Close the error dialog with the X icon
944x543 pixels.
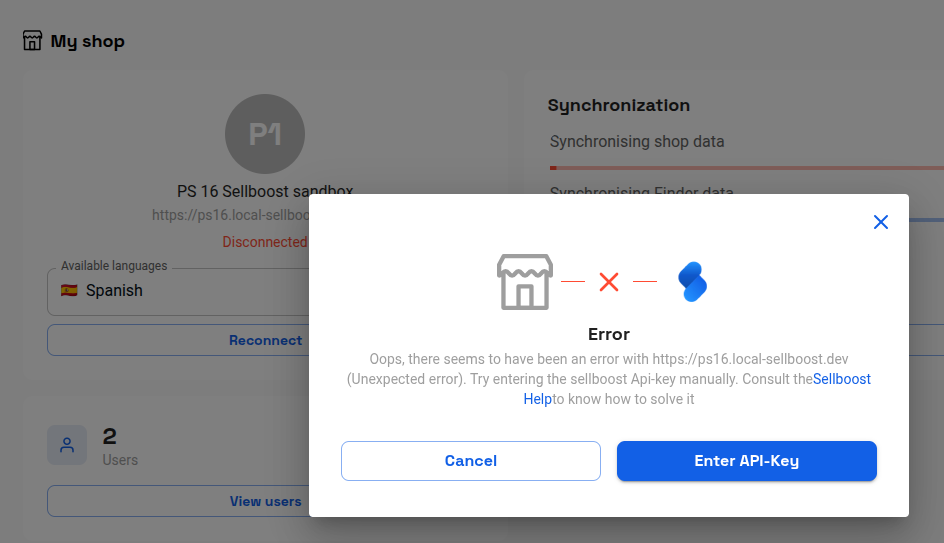880,222
